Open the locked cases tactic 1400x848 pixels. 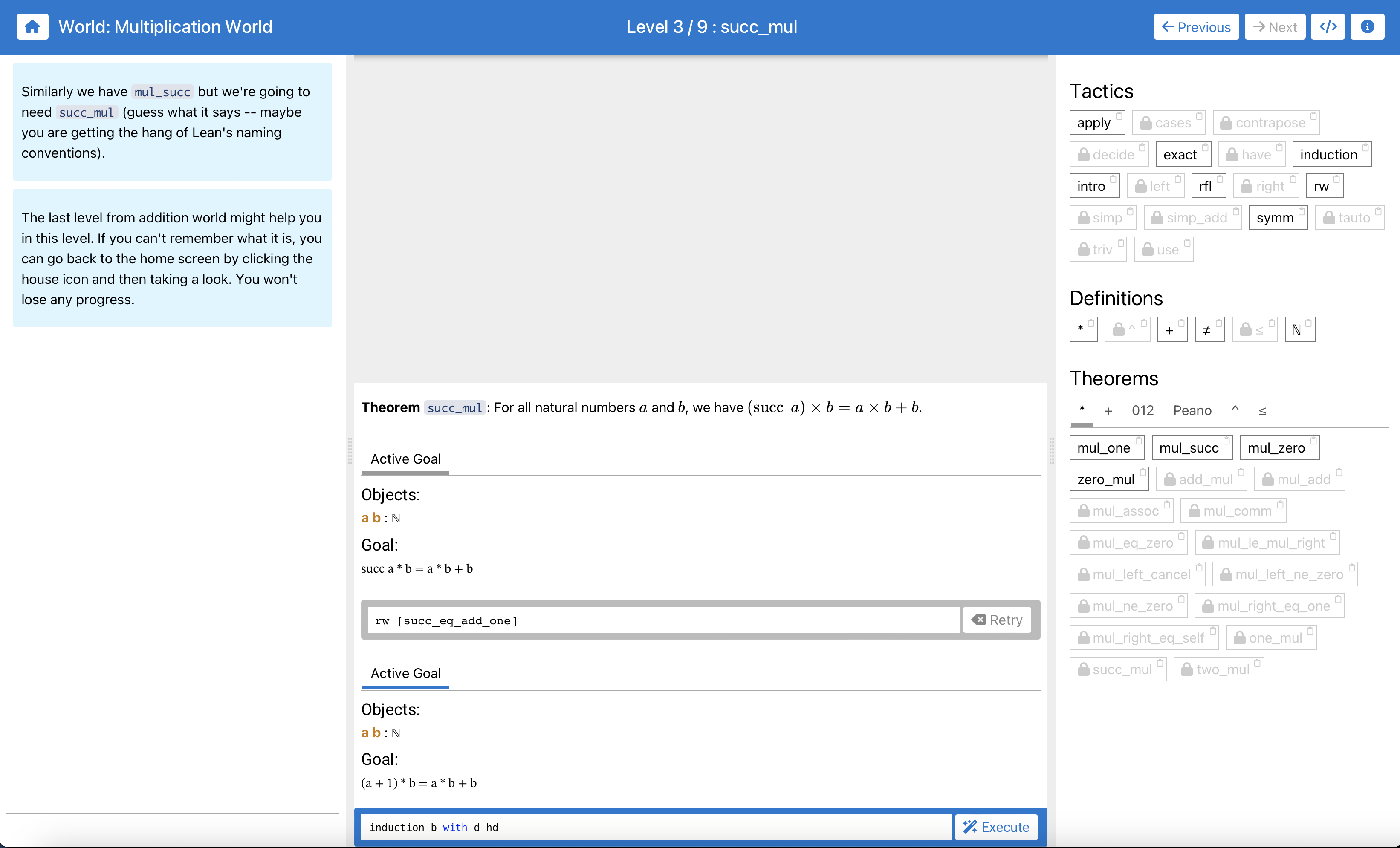pyautogui.click(x=1169, y=122)
